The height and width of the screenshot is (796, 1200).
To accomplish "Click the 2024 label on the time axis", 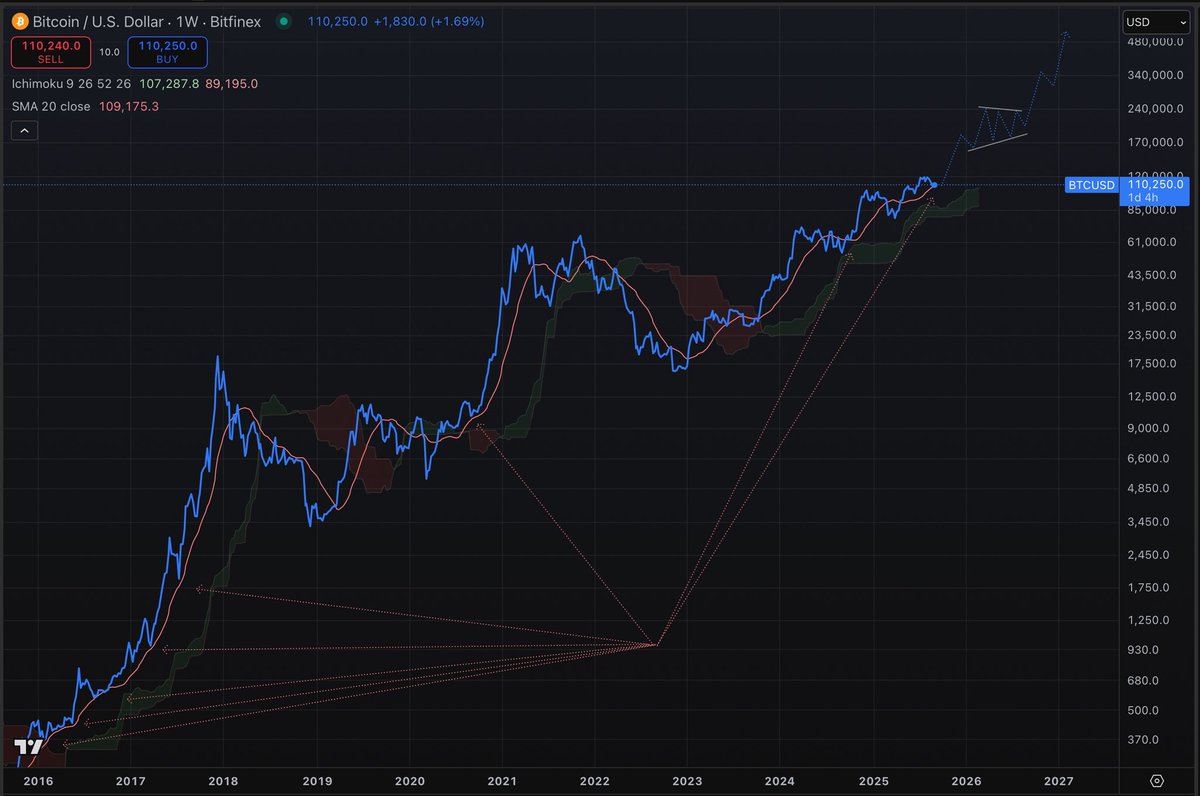I will (780, 780).
